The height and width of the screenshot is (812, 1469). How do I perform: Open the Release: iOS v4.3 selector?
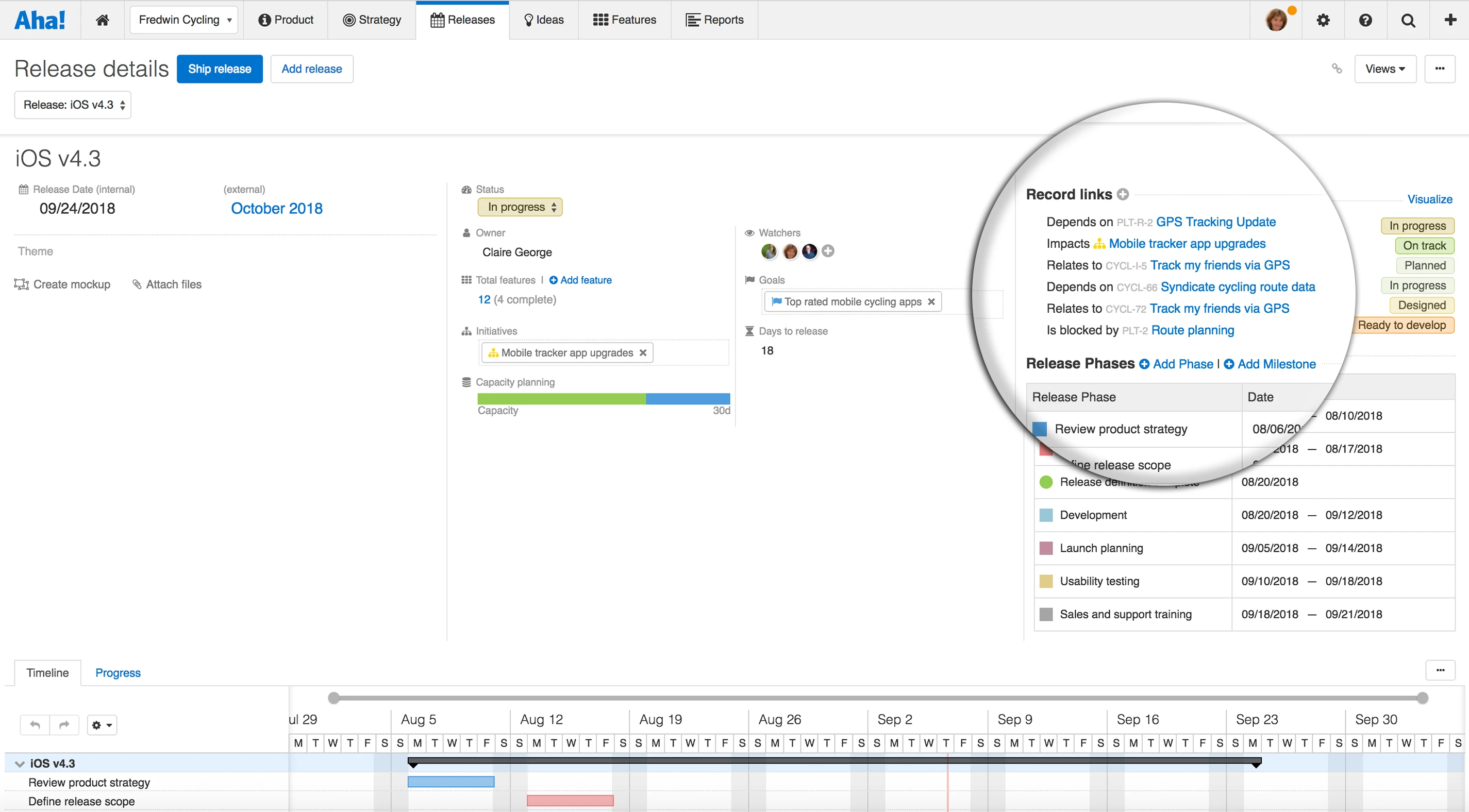[73, 105]
